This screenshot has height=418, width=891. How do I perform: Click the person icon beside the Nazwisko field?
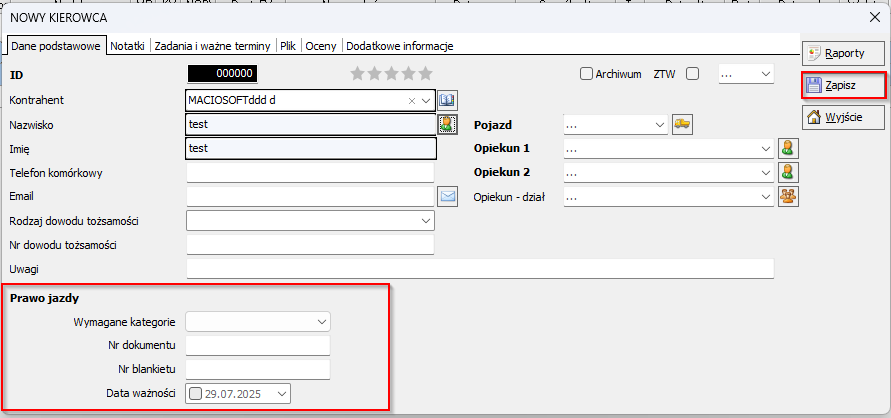[447, 124]
